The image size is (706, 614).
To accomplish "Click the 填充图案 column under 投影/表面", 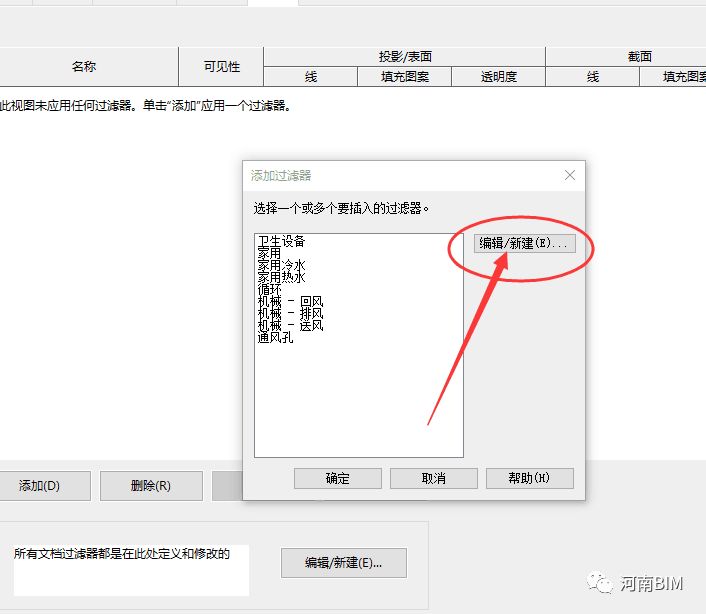I will (404, 77).
